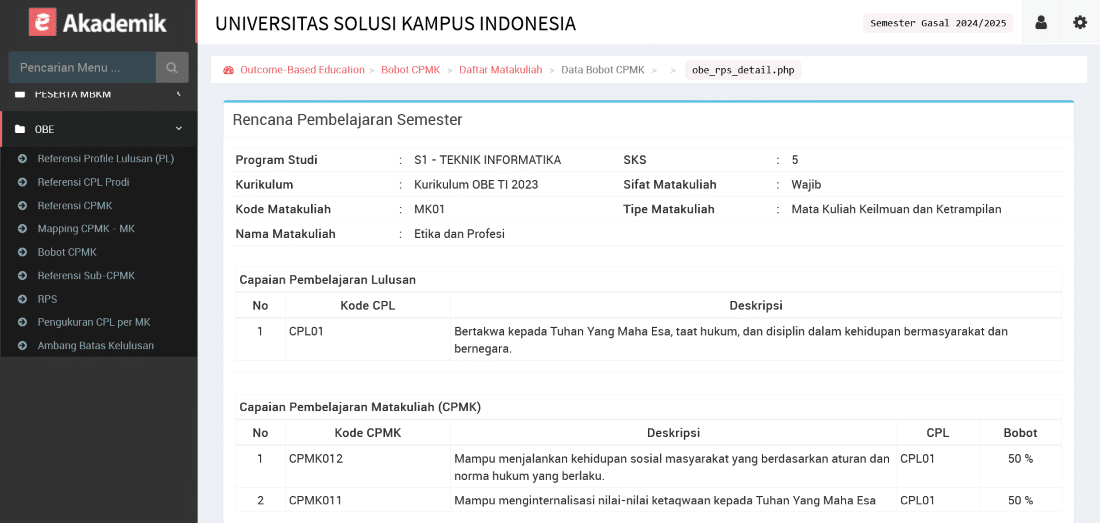Viewport: 1100px width, 523px height.
Task: Click the UNIVERSITAS SOLUSI KAMPUS INDONESIA title
Action: click(x=396, y=23)
